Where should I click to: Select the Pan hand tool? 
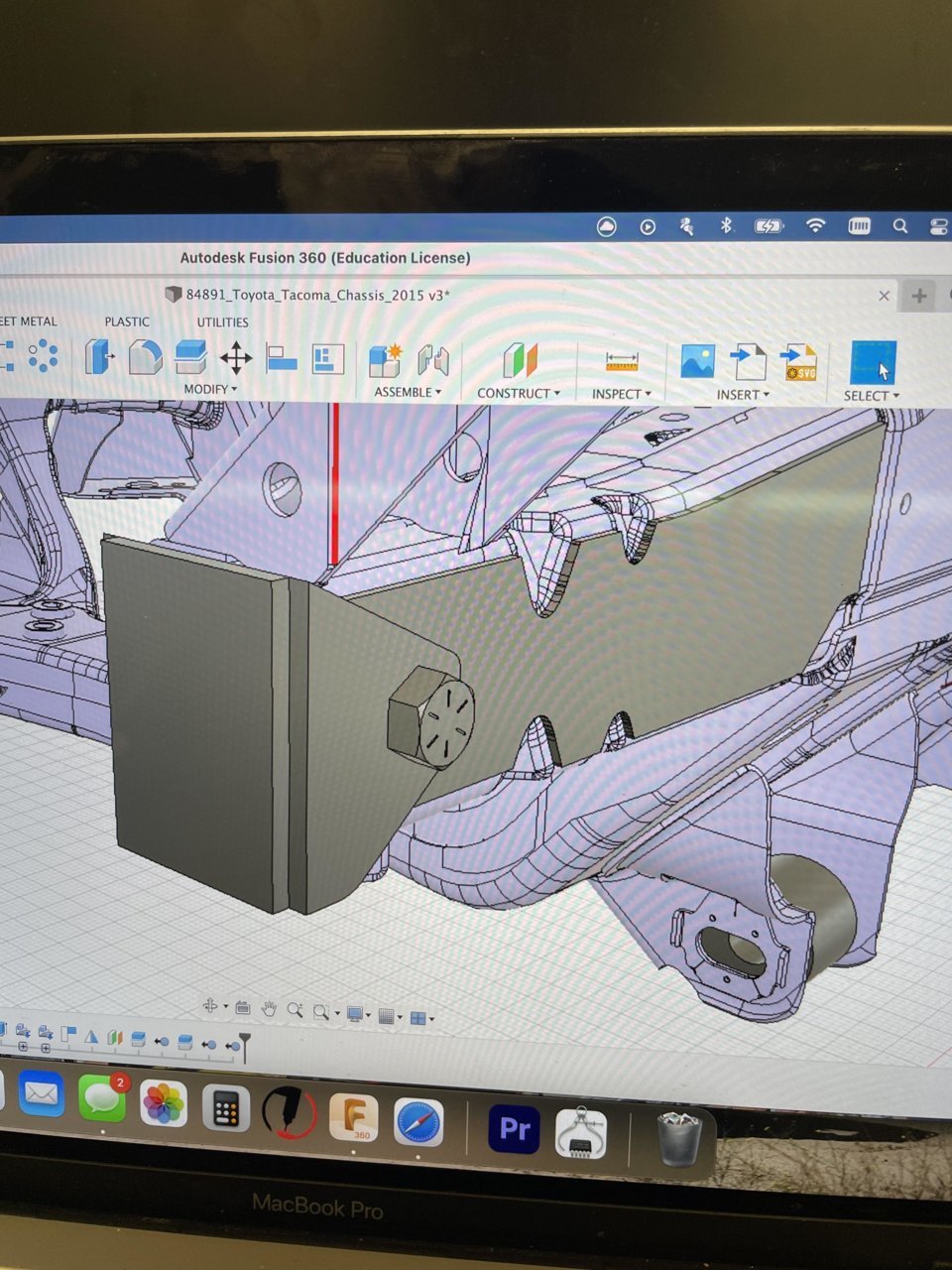pos(269,1009)
